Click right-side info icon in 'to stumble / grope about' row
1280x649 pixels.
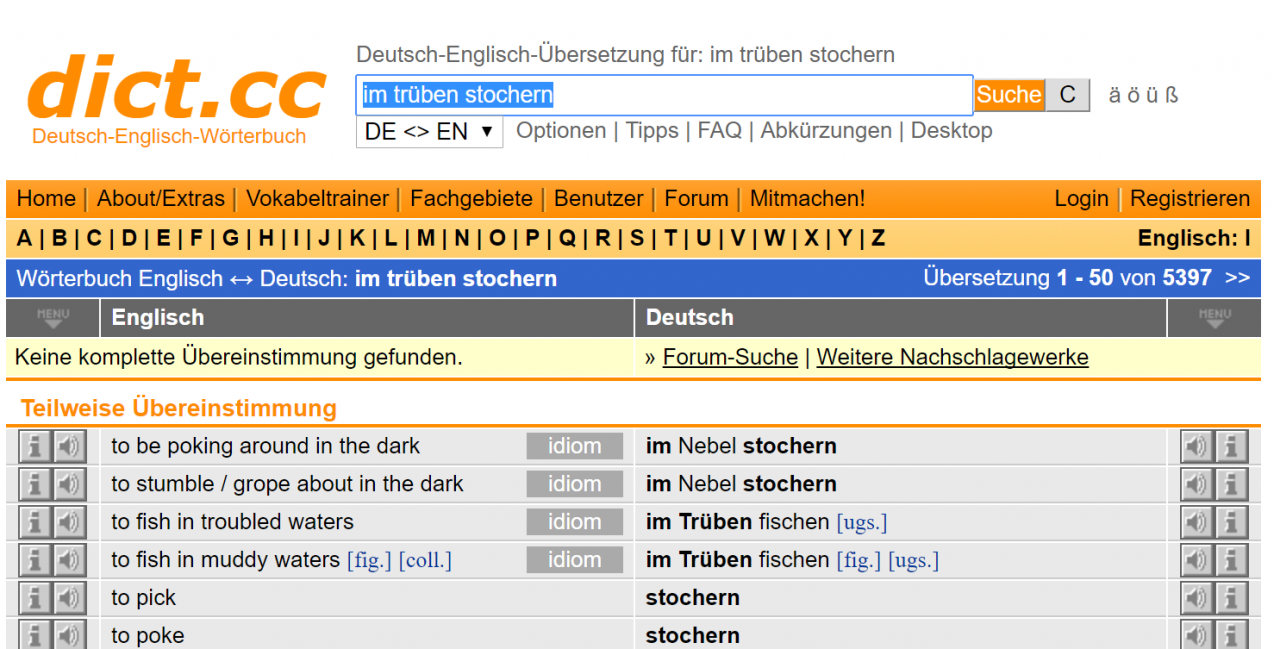click(x=1231, y=484)
